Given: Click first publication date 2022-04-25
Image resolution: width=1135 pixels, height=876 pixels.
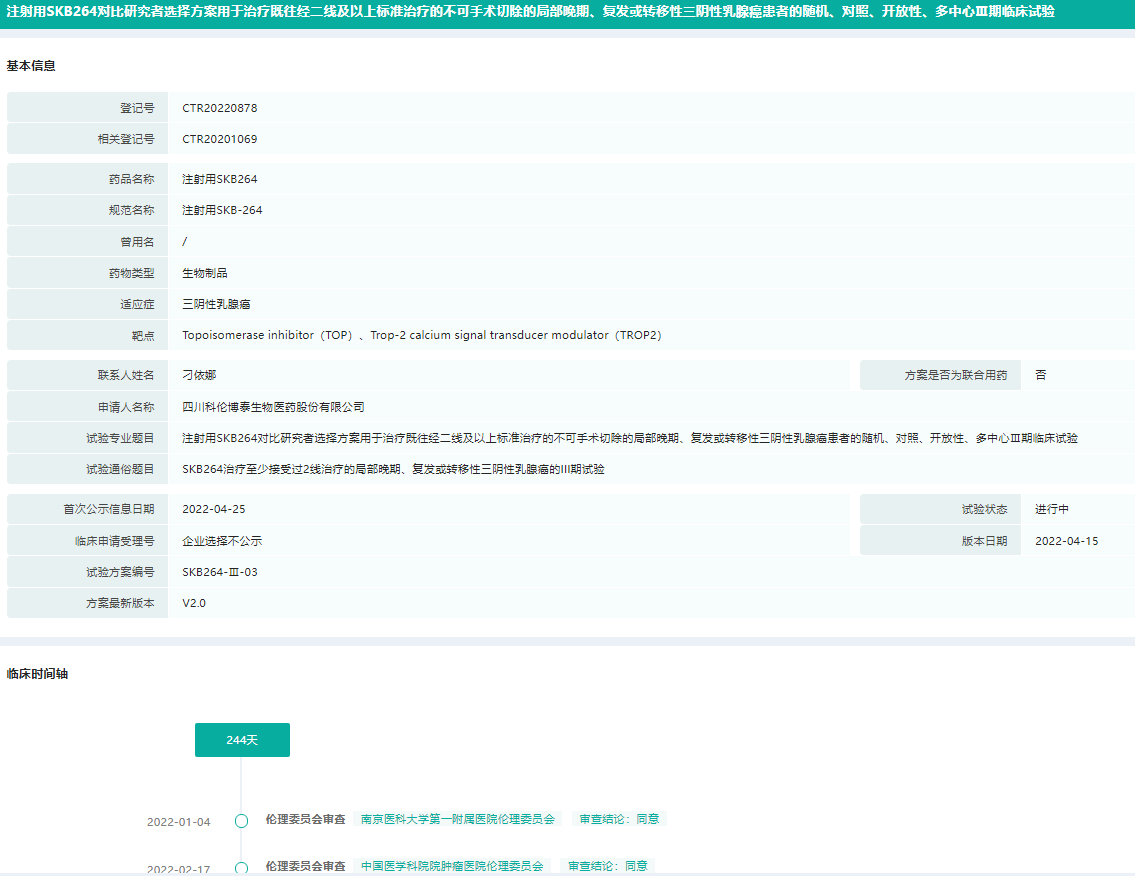Looking at the screenshot, I should [213, 509].
